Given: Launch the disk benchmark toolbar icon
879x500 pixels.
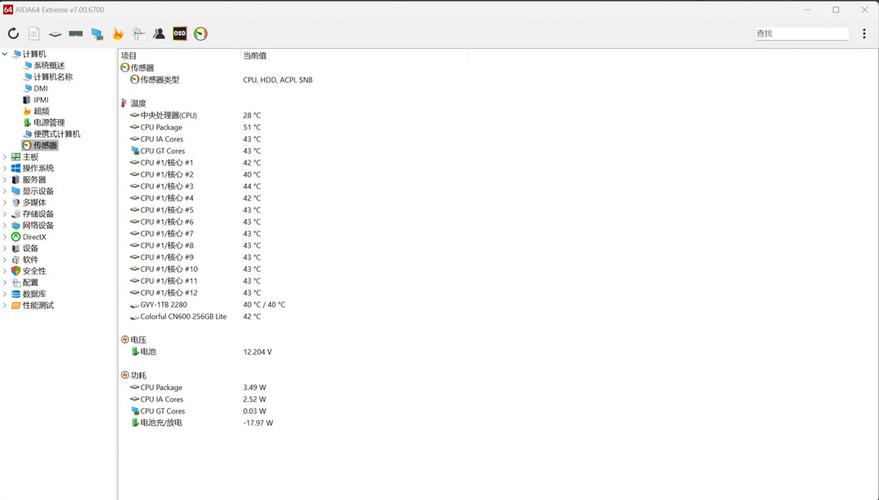Looking at the screenshot, I should (55, 34).
